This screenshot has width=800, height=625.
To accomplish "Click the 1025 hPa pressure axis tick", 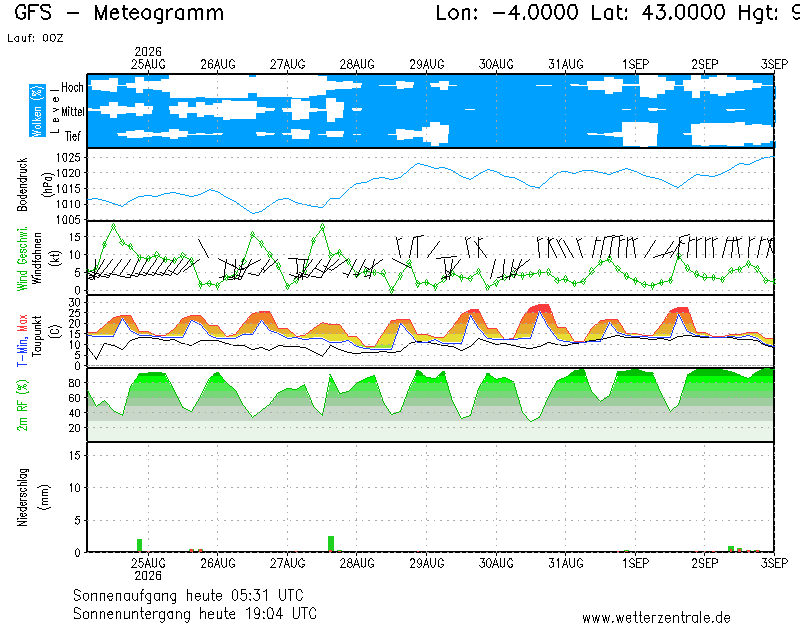I will (x=68, y=158).
